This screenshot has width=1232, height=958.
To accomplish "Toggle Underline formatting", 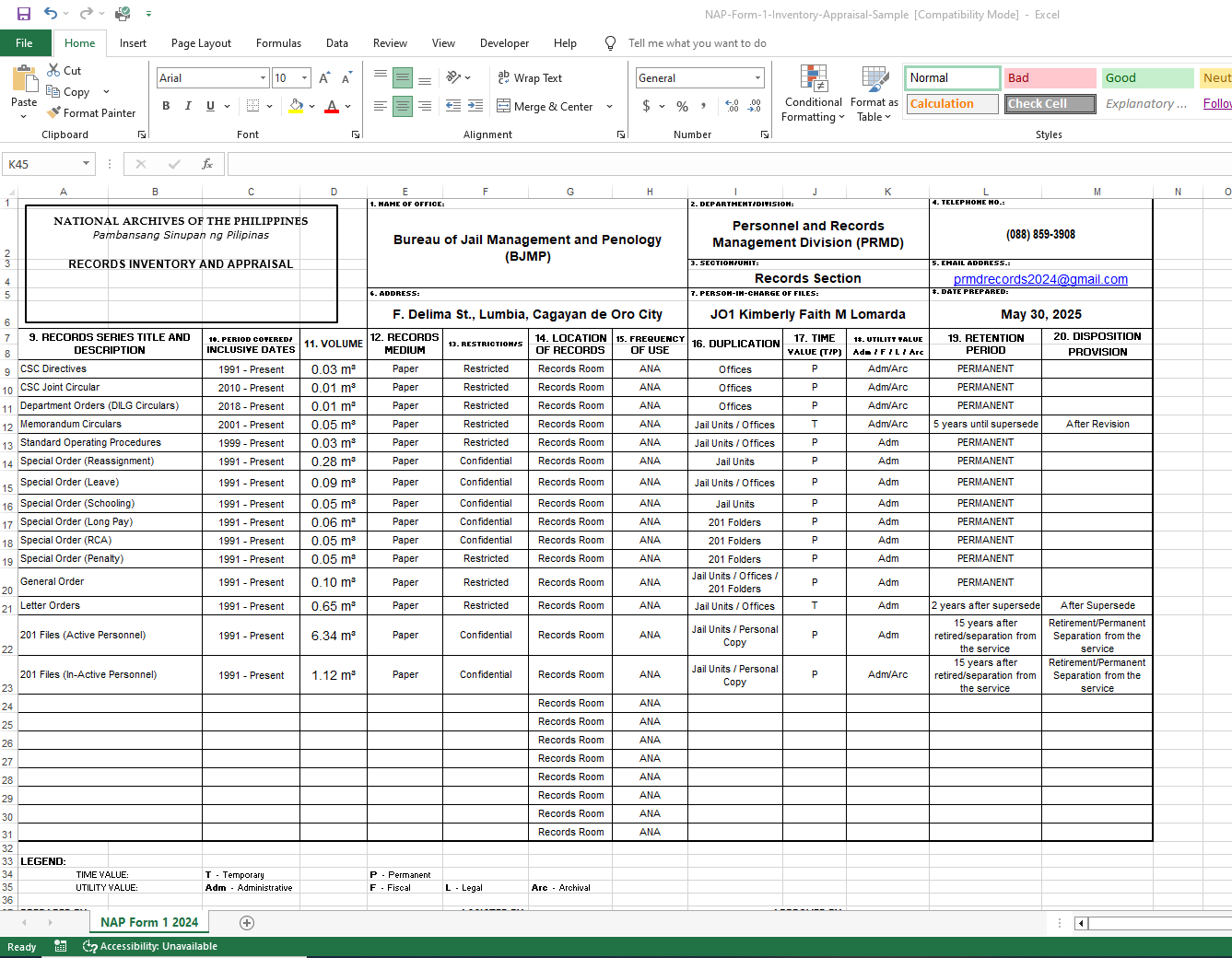I will tap(210, 106).
